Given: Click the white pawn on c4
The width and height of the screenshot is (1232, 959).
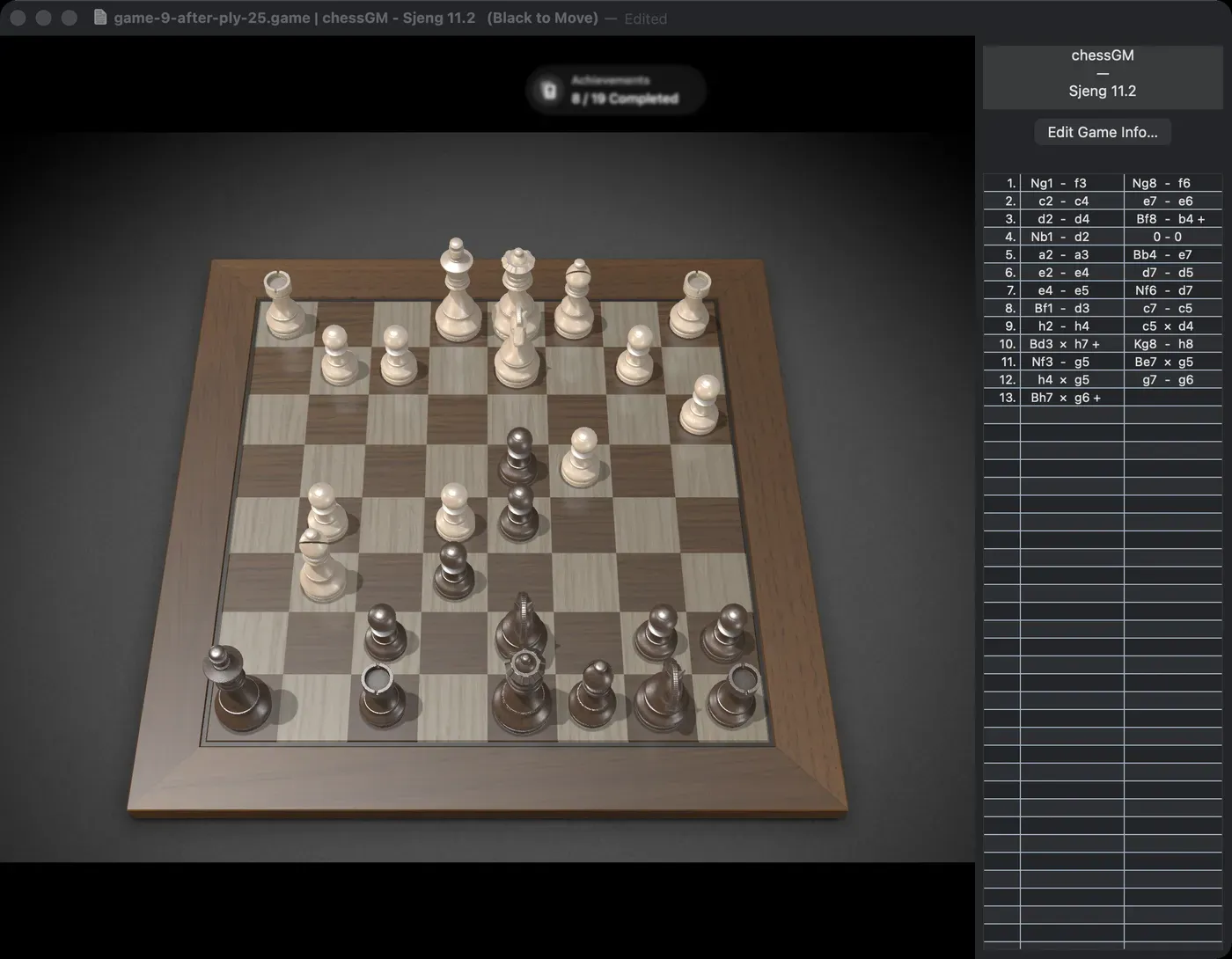Looking at the screenshot, I should point(581,457).
